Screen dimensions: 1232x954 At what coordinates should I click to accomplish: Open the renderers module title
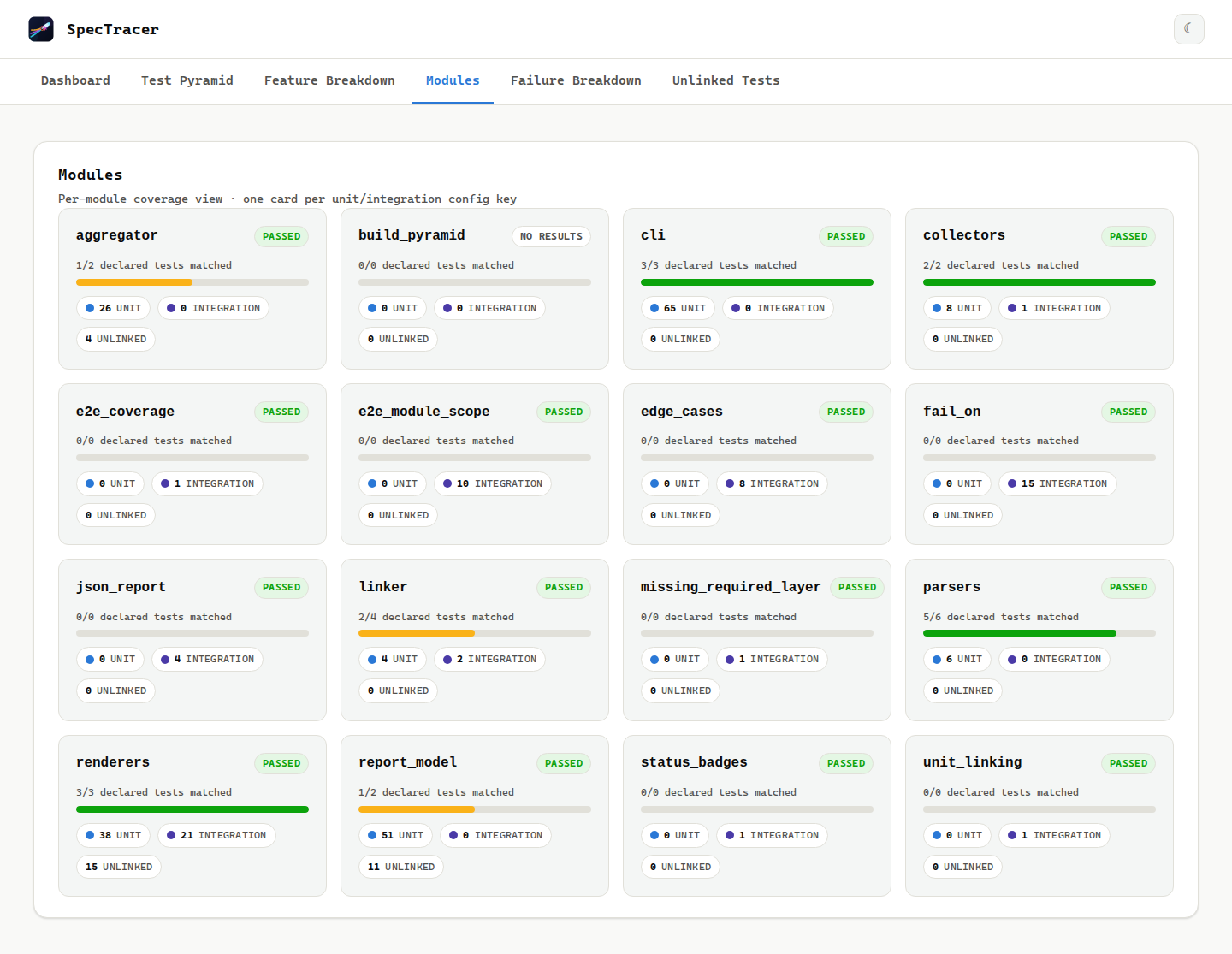point(113,762)
